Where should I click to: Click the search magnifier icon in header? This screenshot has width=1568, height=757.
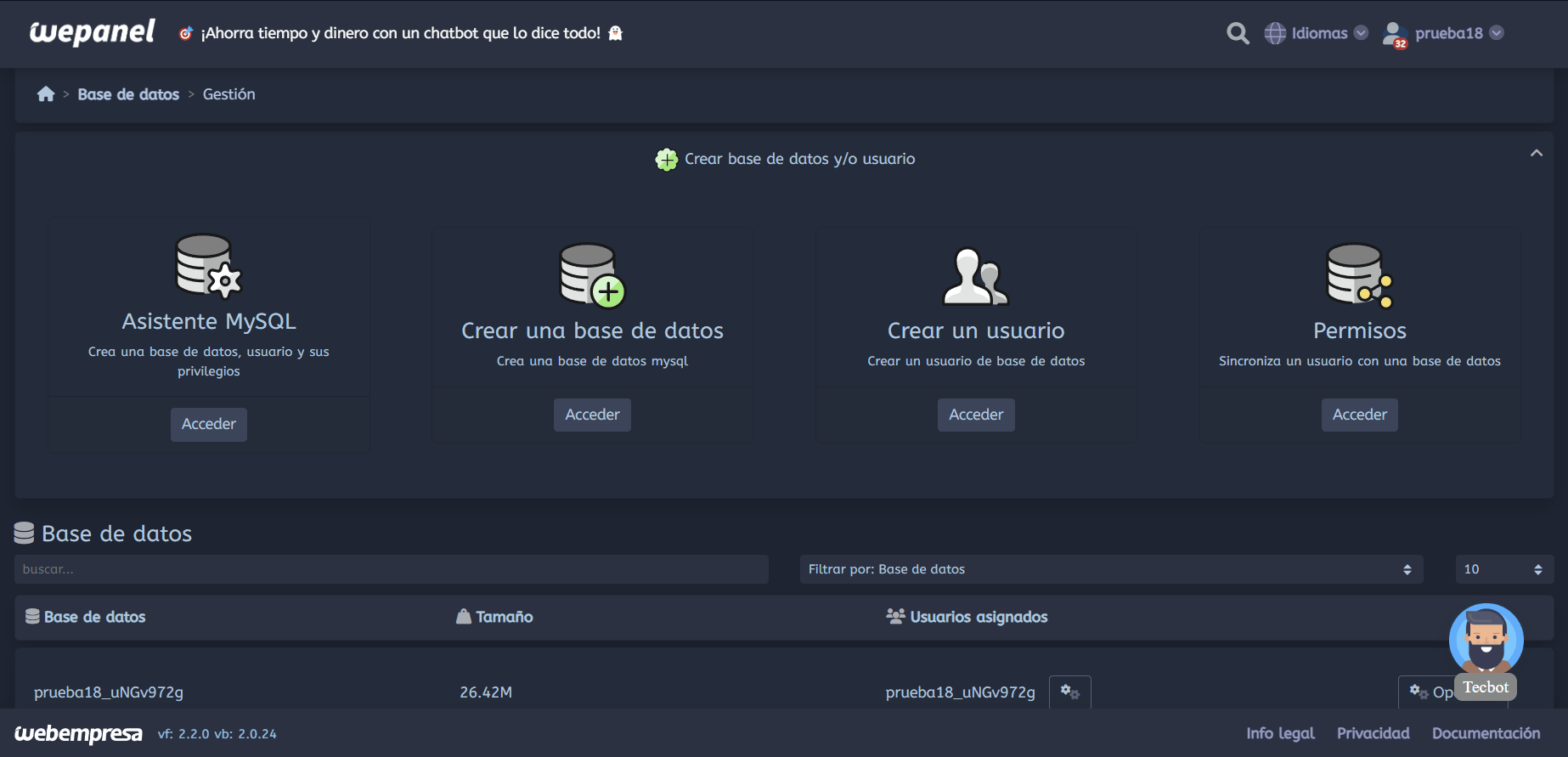1238,33
